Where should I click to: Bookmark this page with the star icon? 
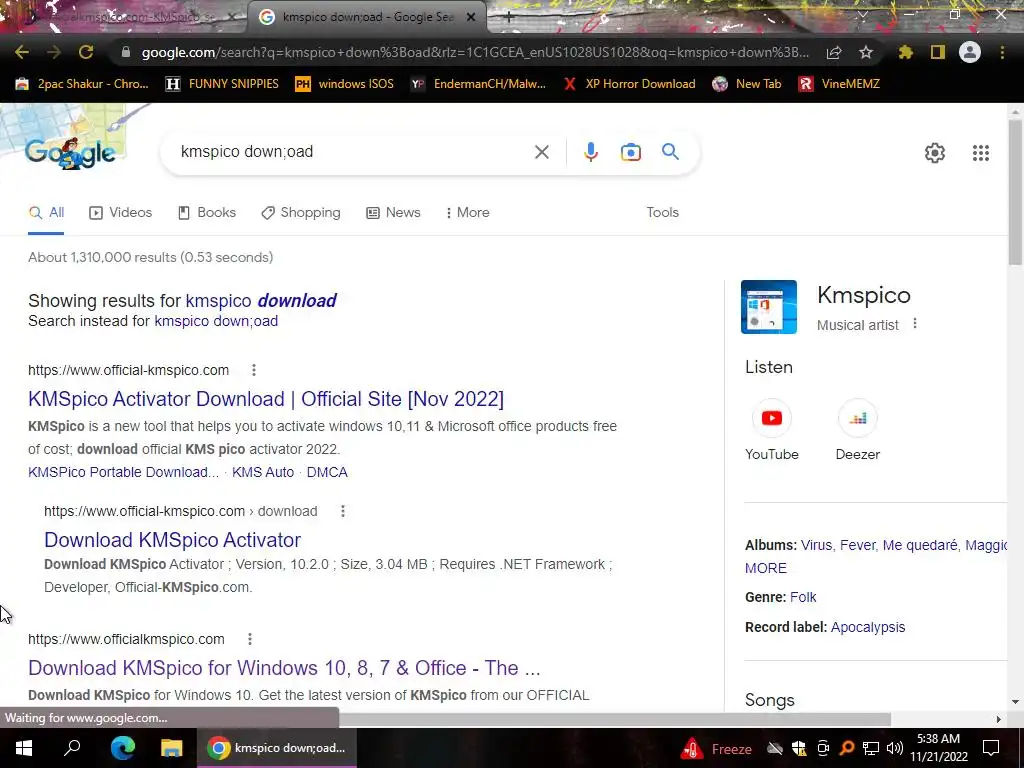866,52
